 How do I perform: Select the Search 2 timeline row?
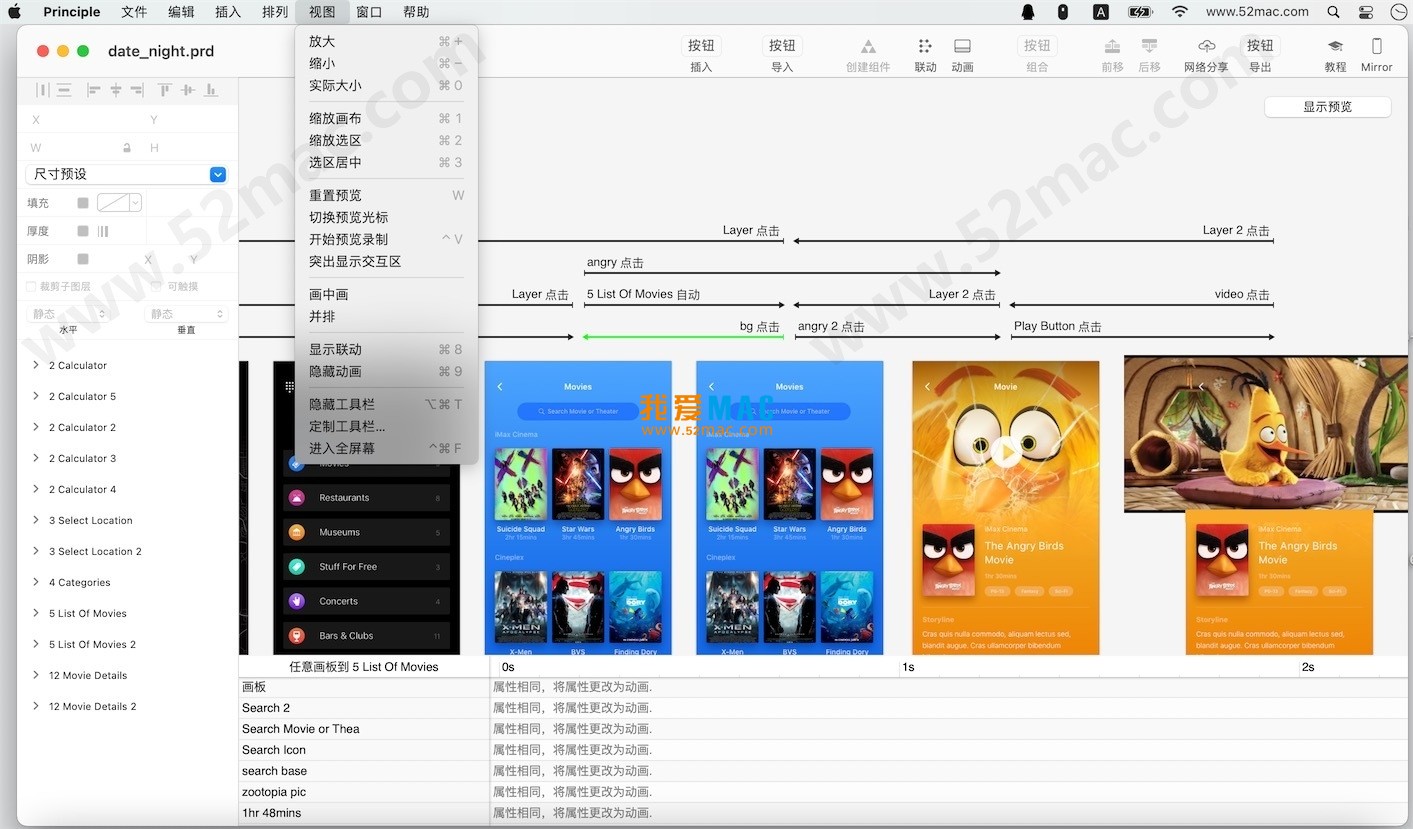click(825, 708)
